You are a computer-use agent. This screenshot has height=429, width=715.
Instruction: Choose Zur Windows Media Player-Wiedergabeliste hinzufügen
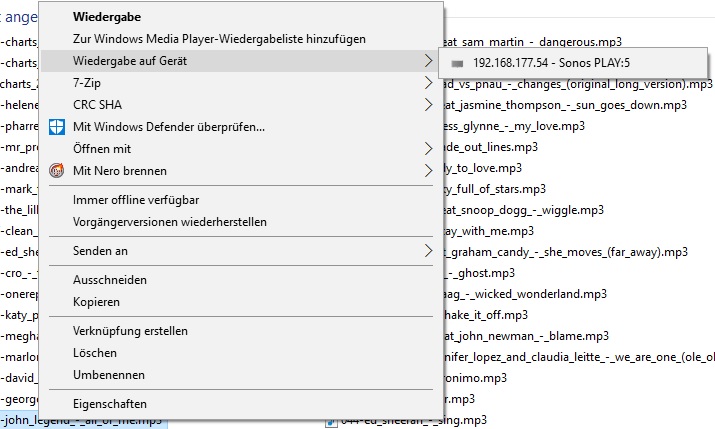click(x=219, y=39)
